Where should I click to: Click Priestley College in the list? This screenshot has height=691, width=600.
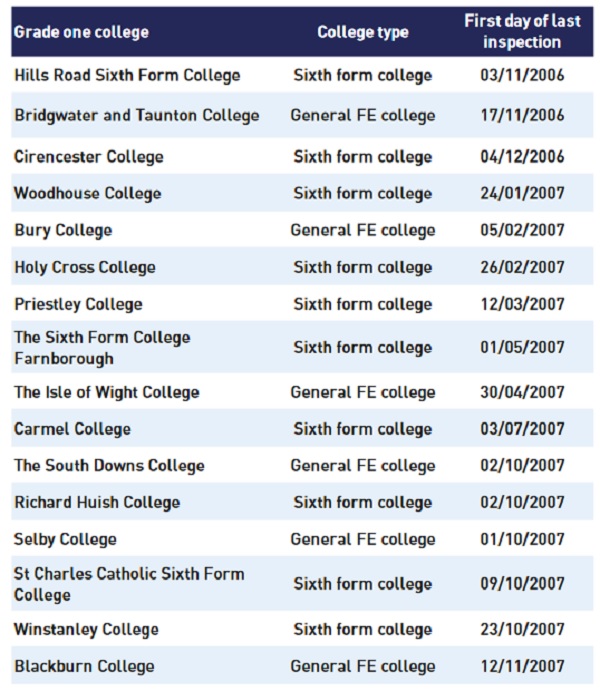click(x=78, y=305)
